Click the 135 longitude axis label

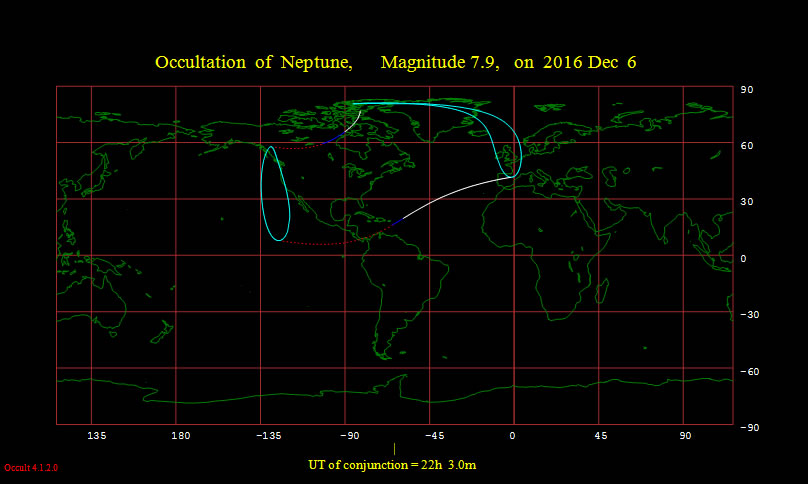click(x=97, y=436)
